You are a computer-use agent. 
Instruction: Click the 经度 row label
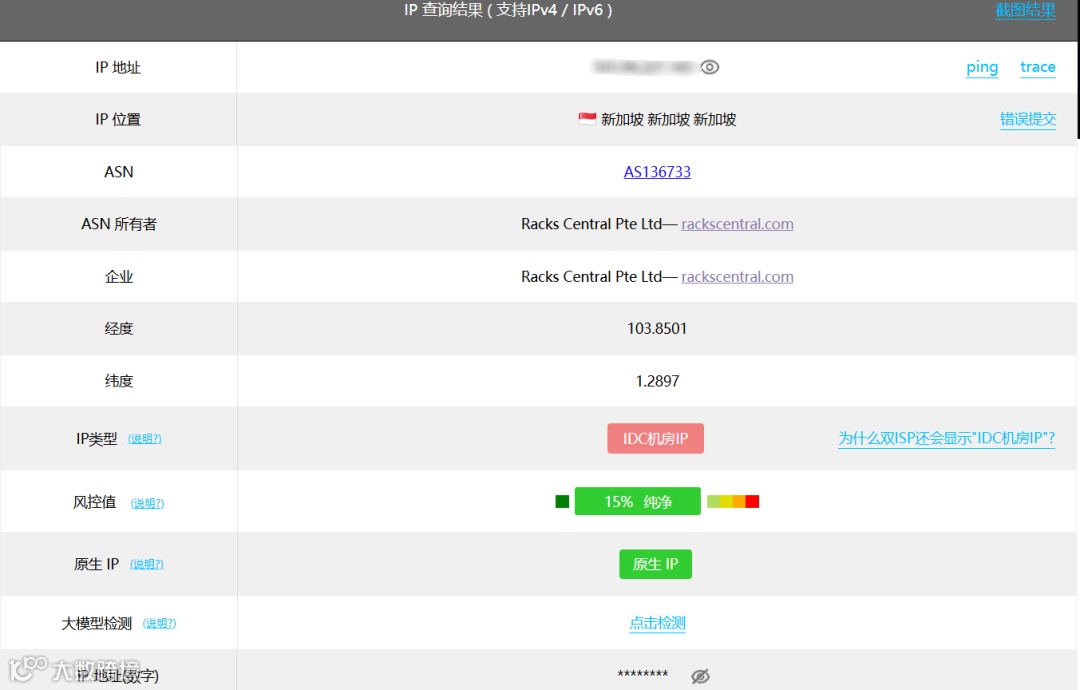(x=118, y=328)
